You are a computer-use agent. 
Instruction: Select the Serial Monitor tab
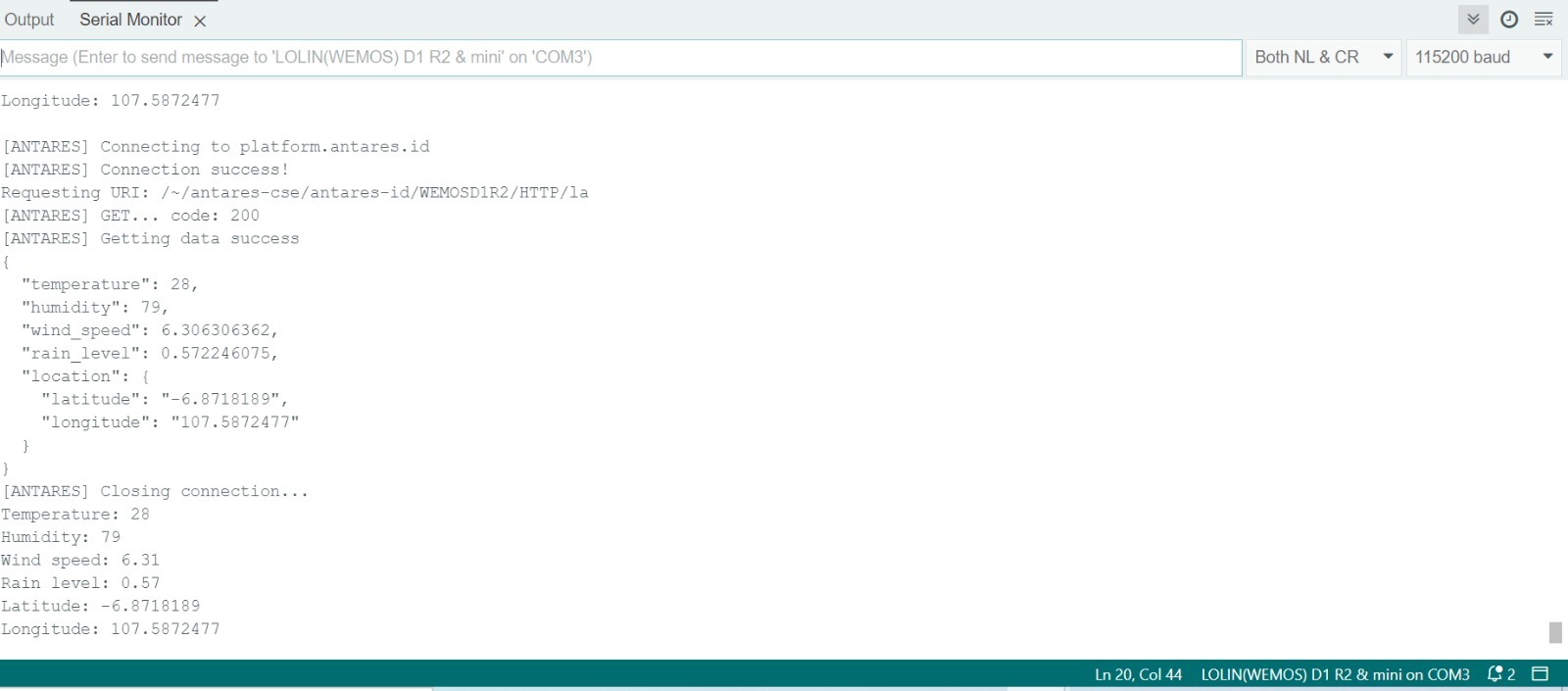tap(130, 20)
